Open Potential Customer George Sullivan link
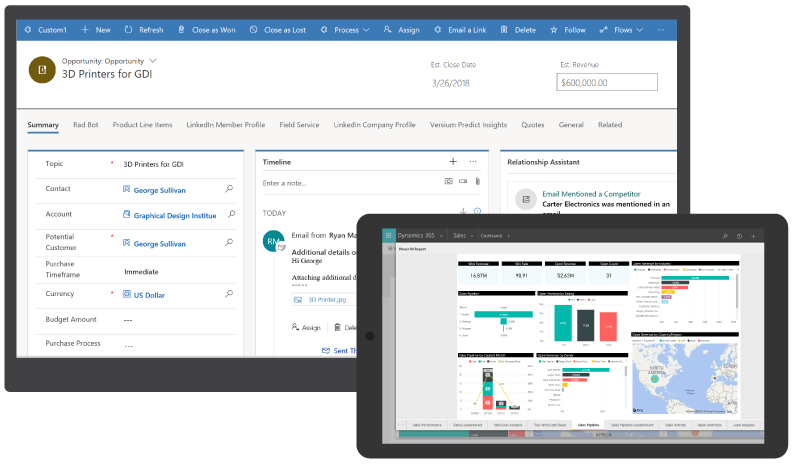The image size is (794, 464). pos(160,244)
